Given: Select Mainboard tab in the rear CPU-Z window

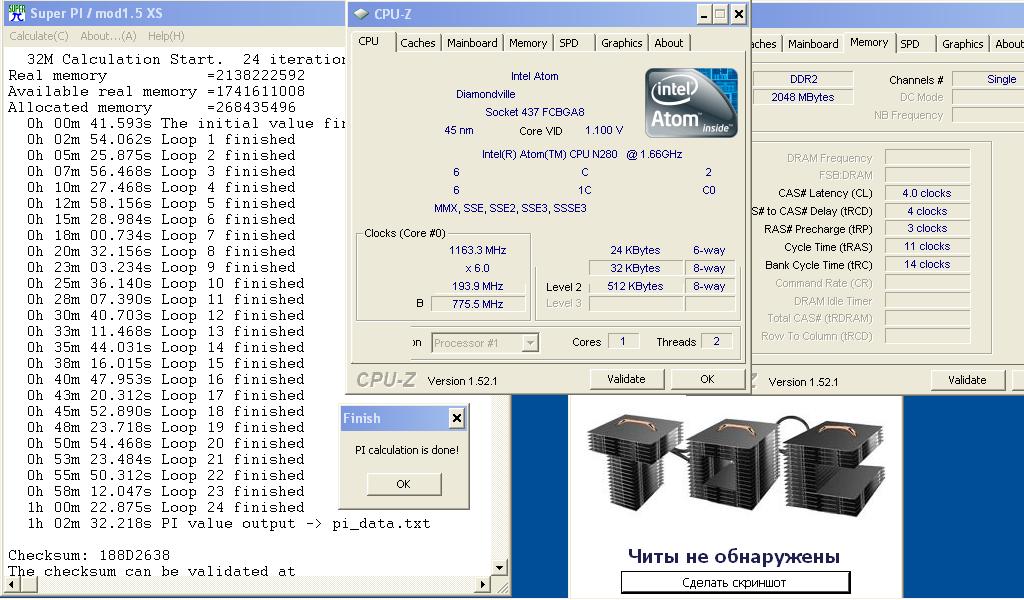Looking at the screenshot, I should 813,44.
